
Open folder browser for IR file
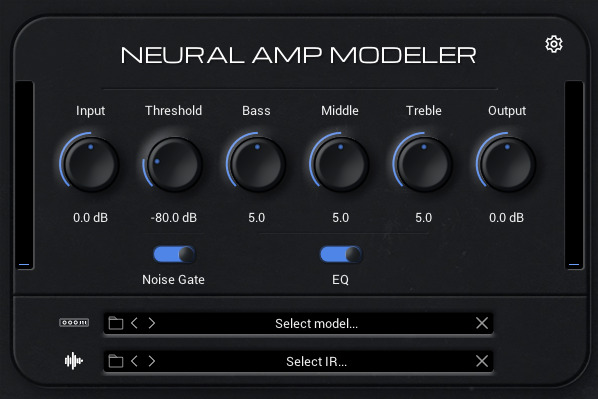tap(116, 361)
